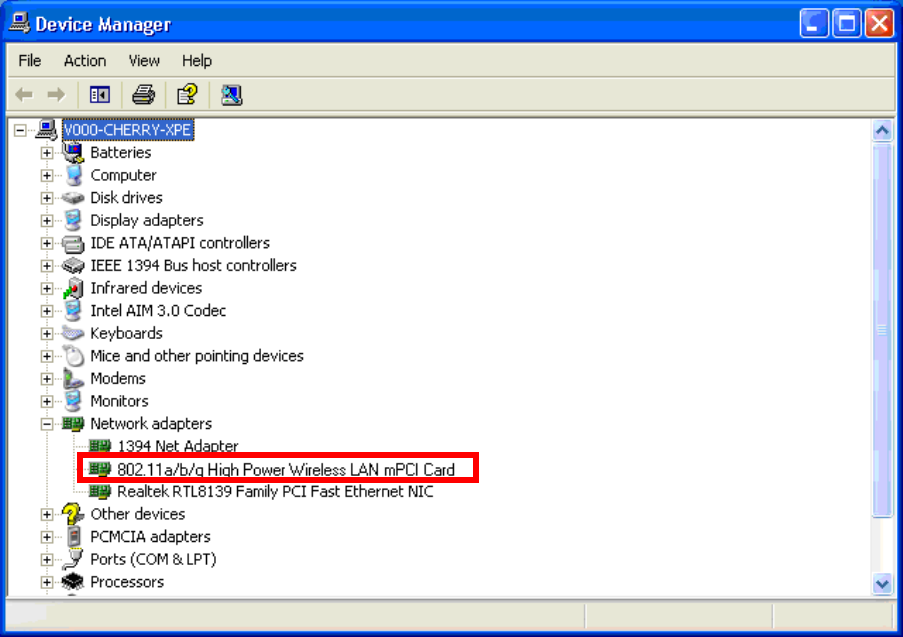Click the Print toolbar icon
Image resolution: width=903 pixels, height=637 pixels.
[x=143, y=94]
